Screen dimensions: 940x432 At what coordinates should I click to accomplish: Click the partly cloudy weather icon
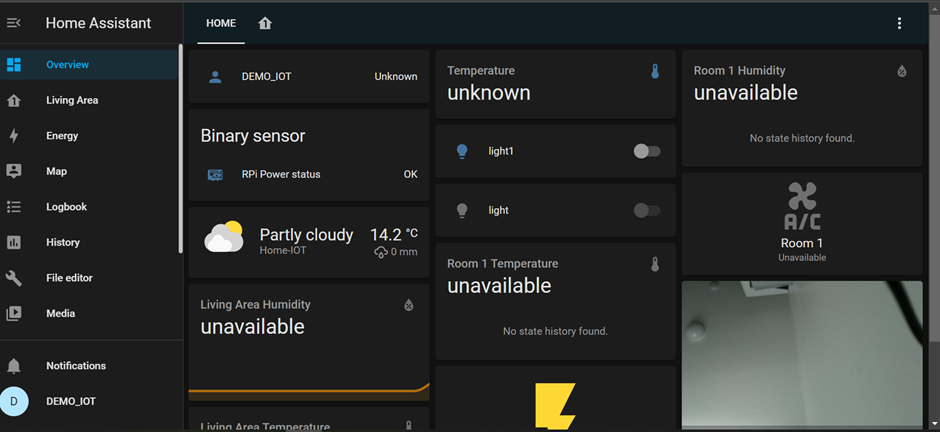pyautogui.click(x=224, y=236)
